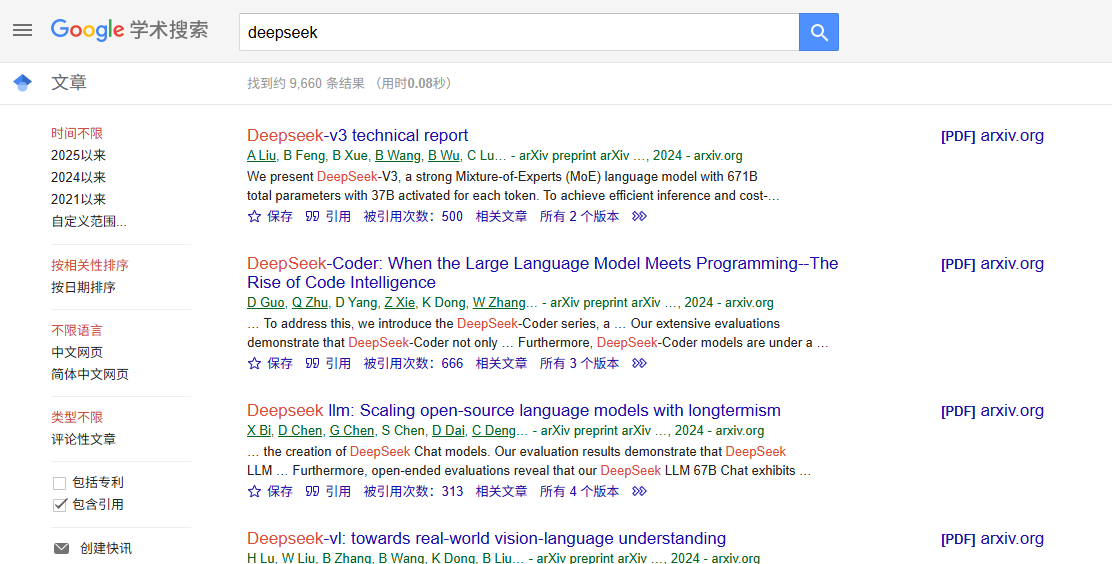Save the Deepseek-v3 technical report result

[x=270, y=216]
